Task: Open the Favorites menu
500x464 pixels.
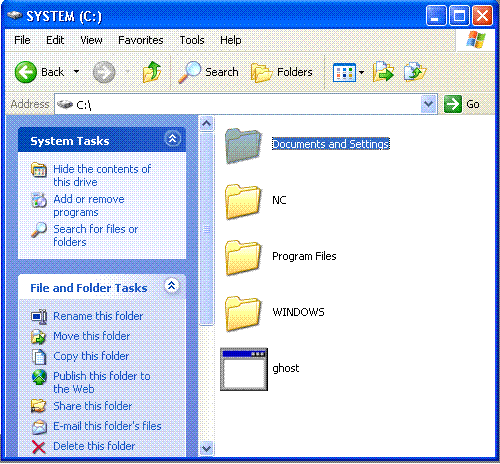Action: [x=141, y=40]
